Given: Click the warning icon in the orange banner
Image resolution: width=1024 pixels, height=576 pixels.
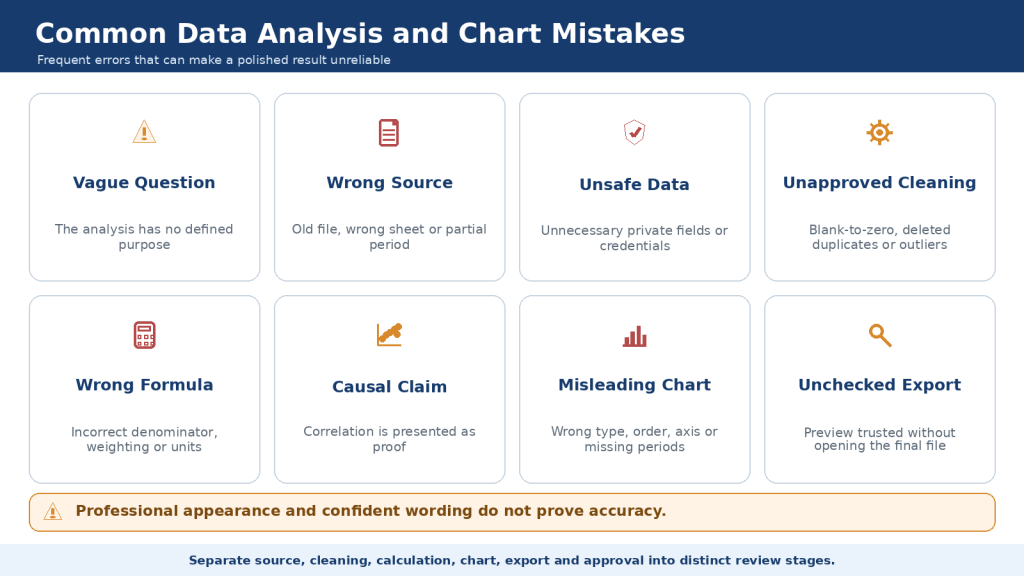Looking at the screenshot, I should [x=53, y=512].
